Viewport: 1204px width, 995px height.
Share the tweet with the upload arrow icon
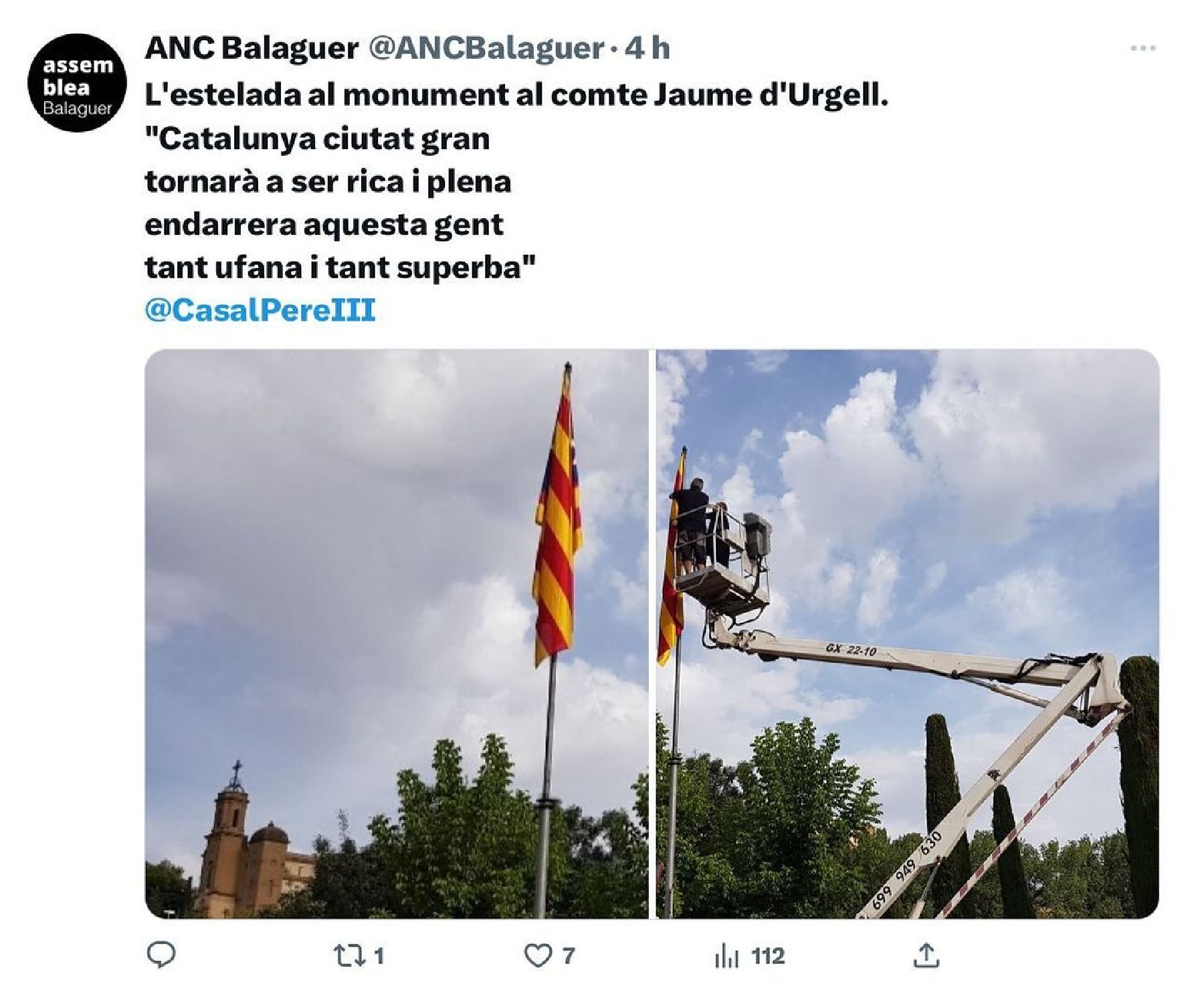[926, 956]
